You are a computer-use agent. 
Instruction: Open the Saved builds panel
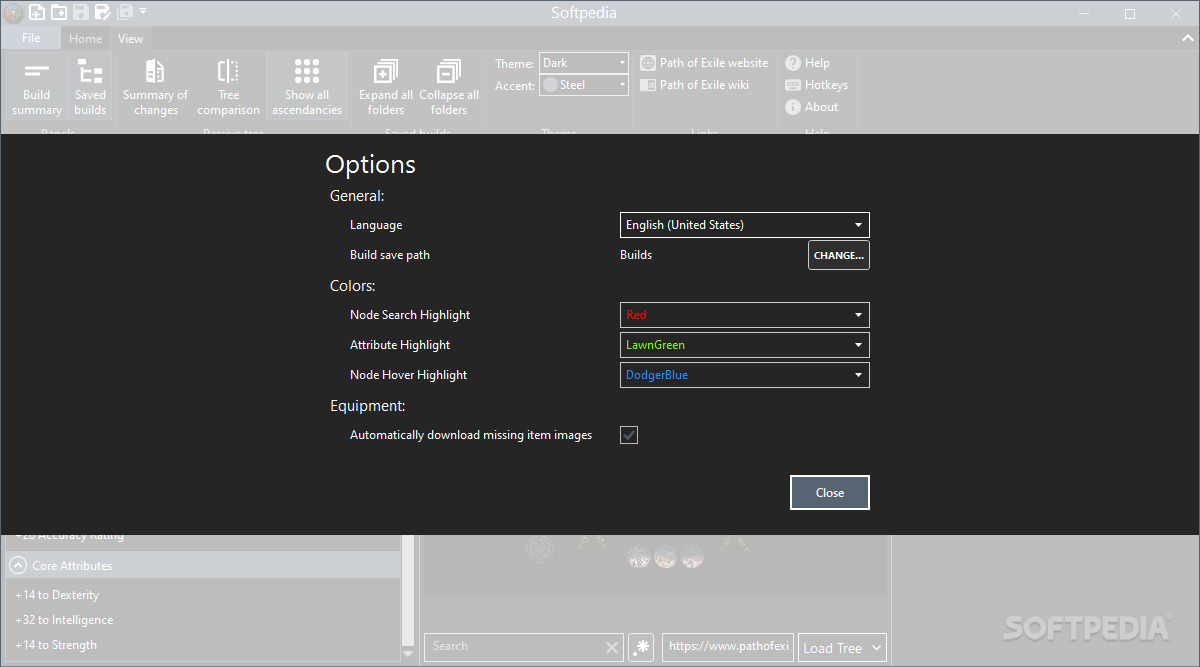tap(90, 88)
